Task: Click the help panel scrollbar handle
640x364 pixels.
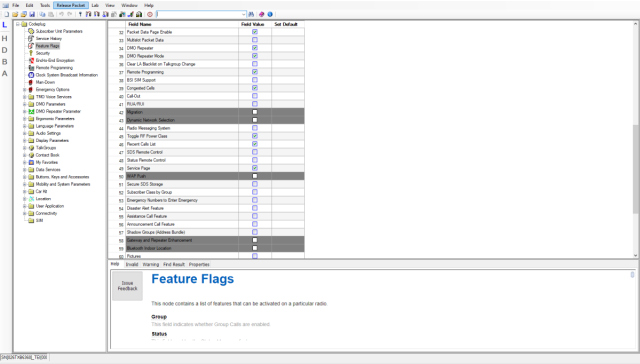Action: pyautogui.click(x=632, y=275)
